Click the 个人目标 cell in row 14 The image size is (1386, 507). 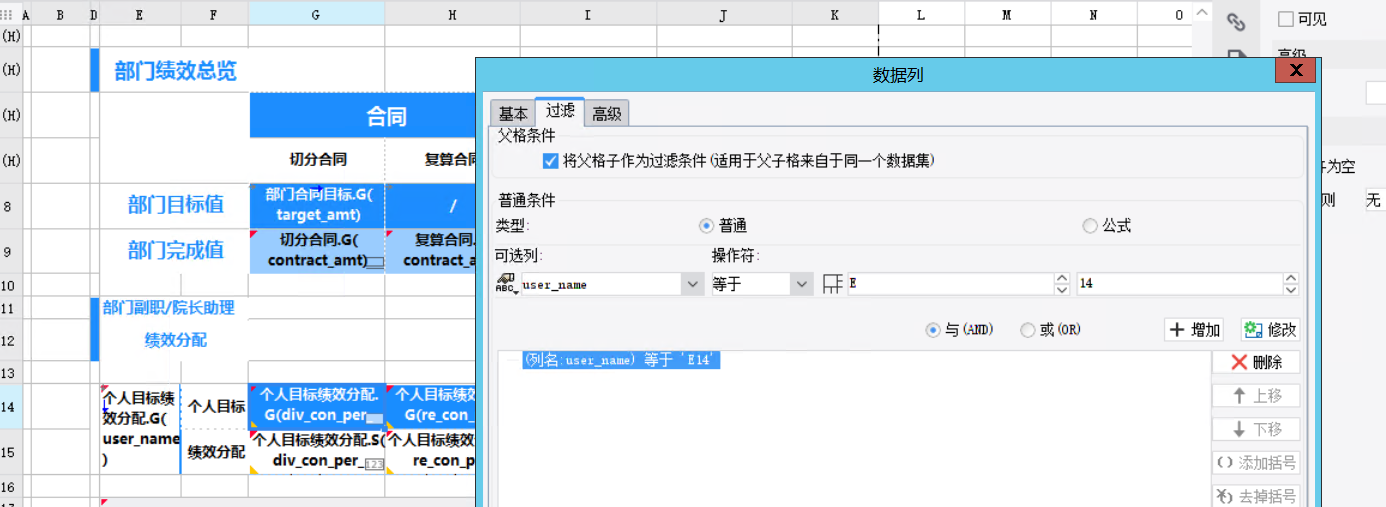tap(215, 406)
